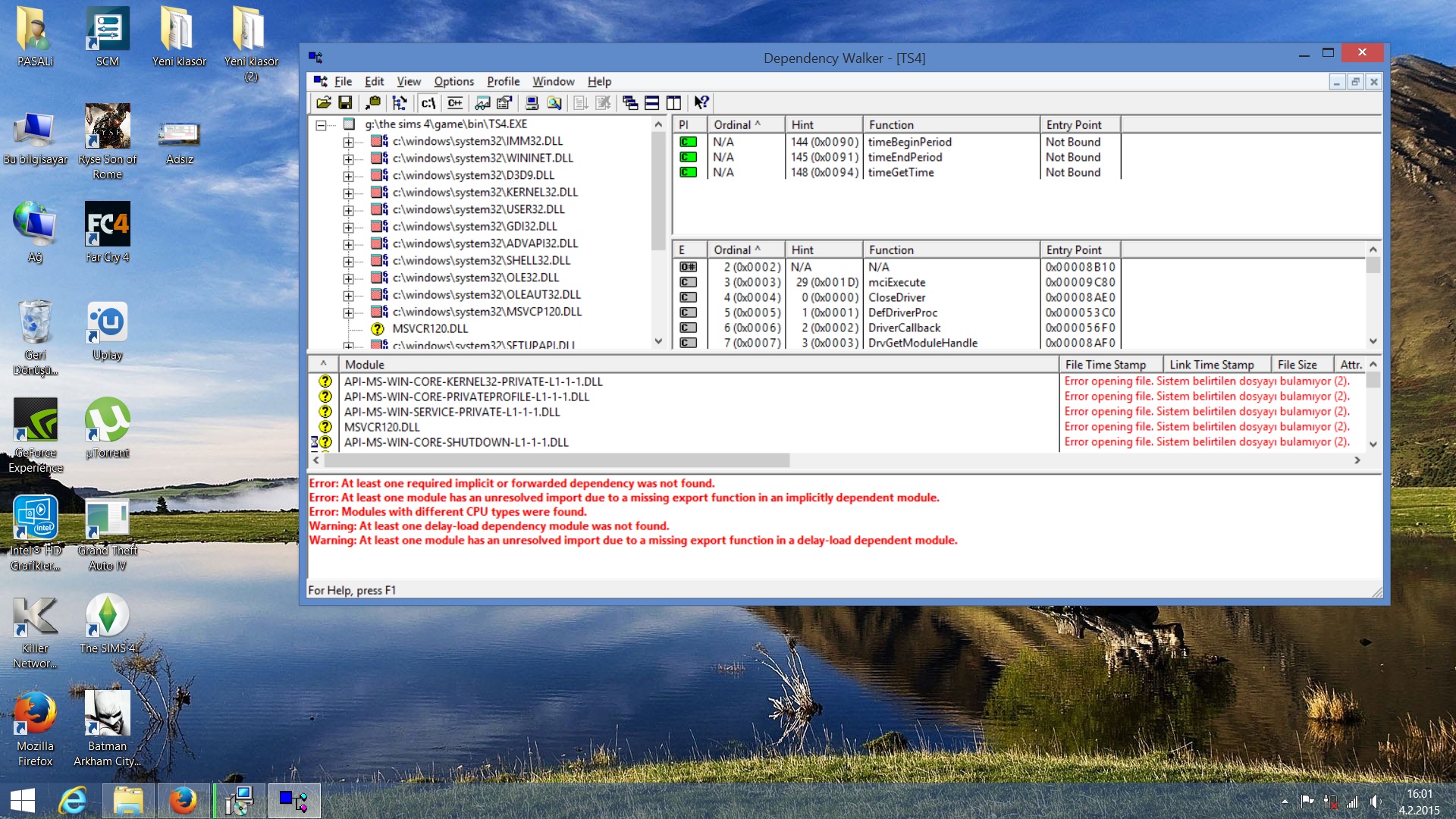Screen dimensions: 1456x819
Task: Toggle the Auto Expand tree button
Action: coord(400,103)
